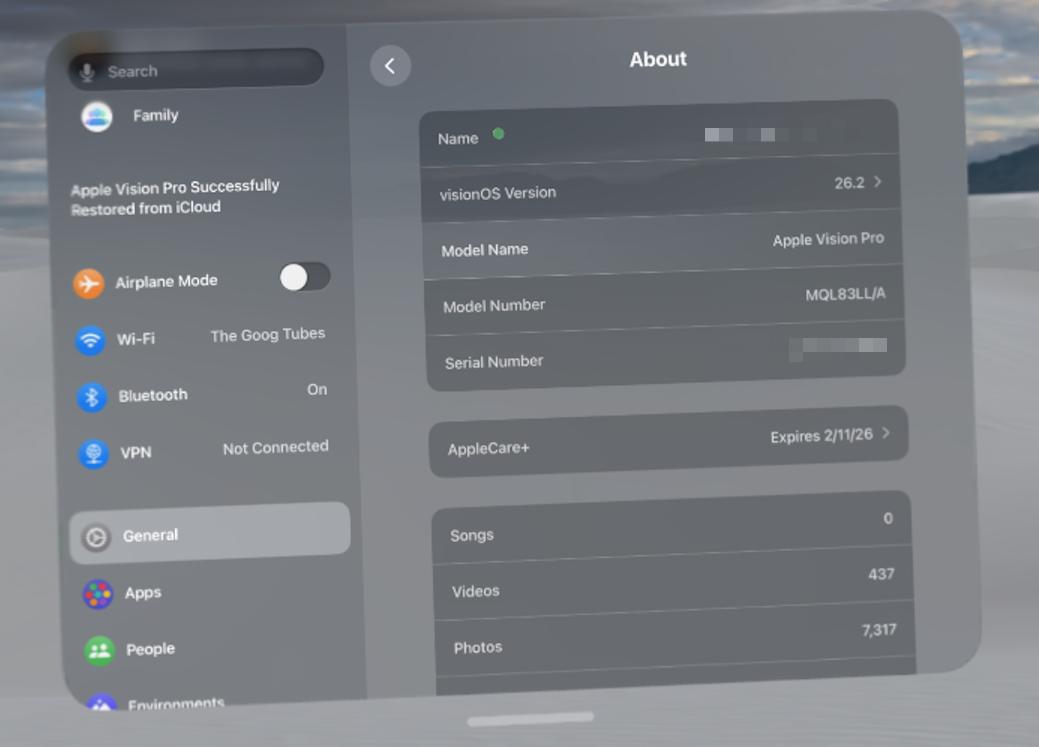Open AppleCare+ coverage details chevron
1039x747 pixels.
tap(885, 433)
